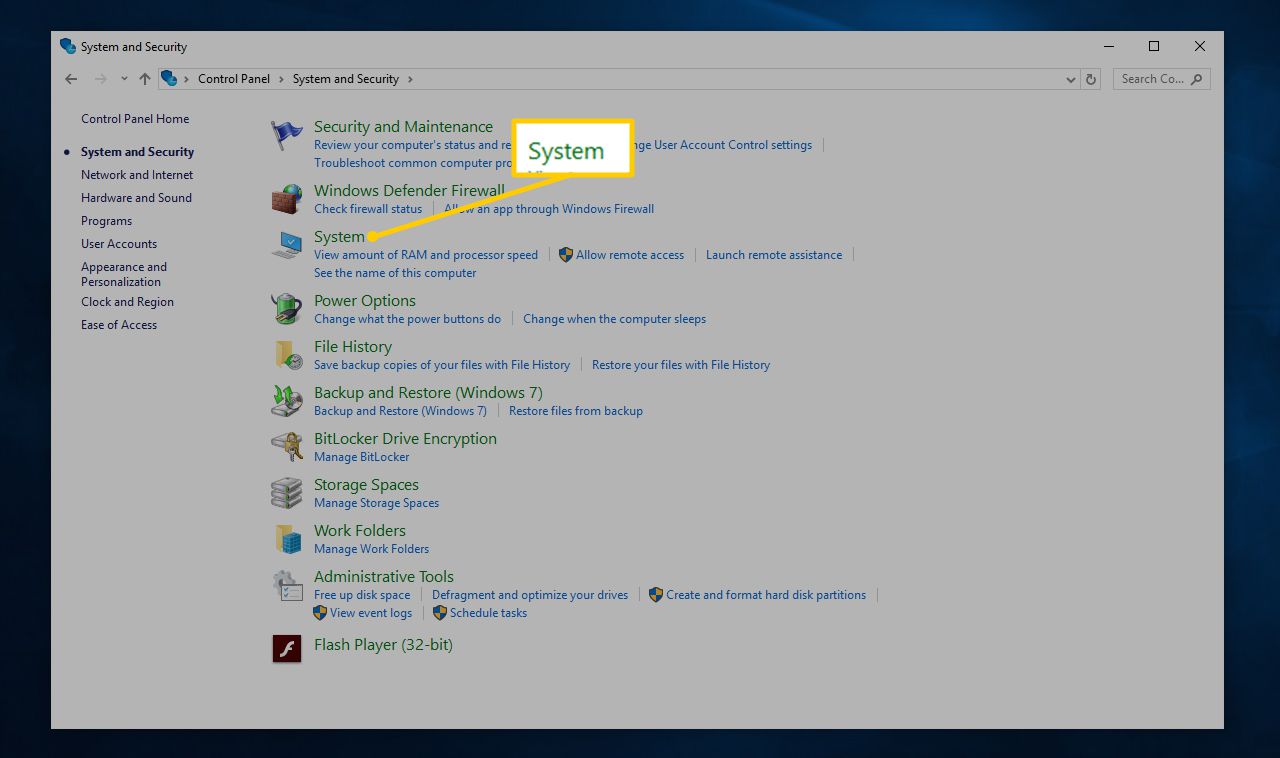Viewport: 1280px width, 758px height.
Task: Expand the chevron after System and Security breadcrumb
Action: click(x=410, y=79)
